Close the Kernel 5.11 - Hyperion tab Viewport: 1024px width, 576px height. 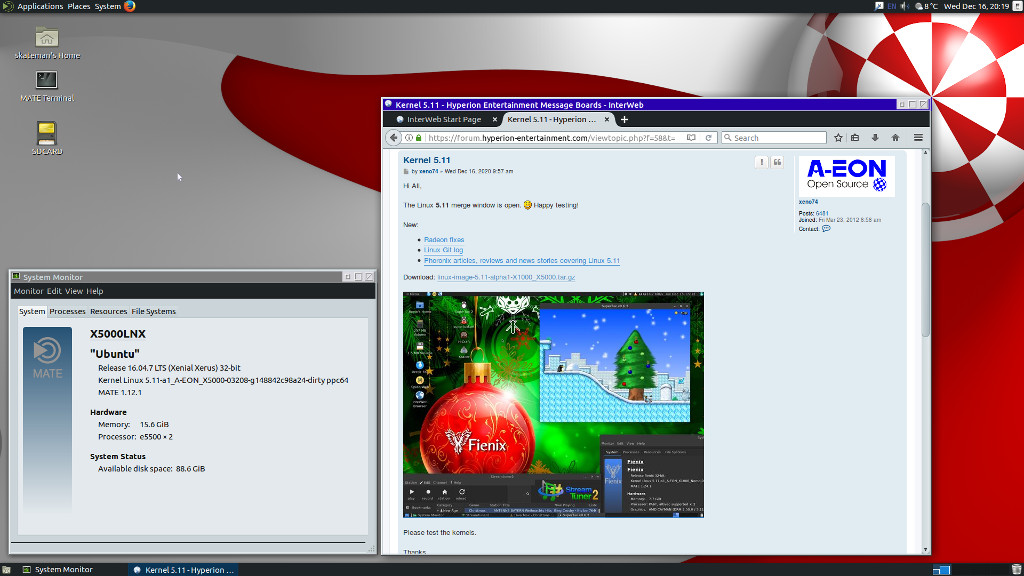click(x=607, y=120)
